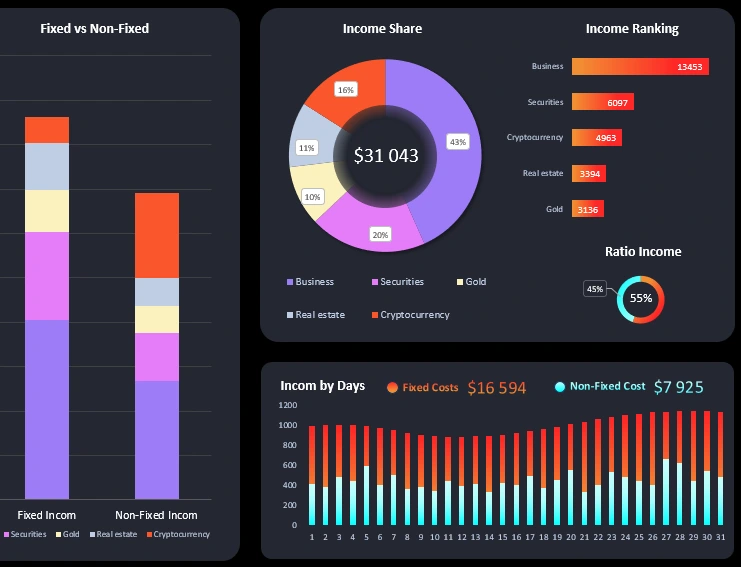Click the orange Fixed Costs circle marker

pos(392,387)
